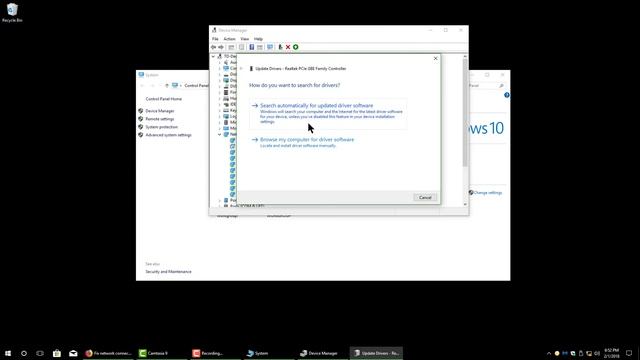Click Cortana circle icon on taskbar
Viewport: 640px width, 360px height.
24,353
